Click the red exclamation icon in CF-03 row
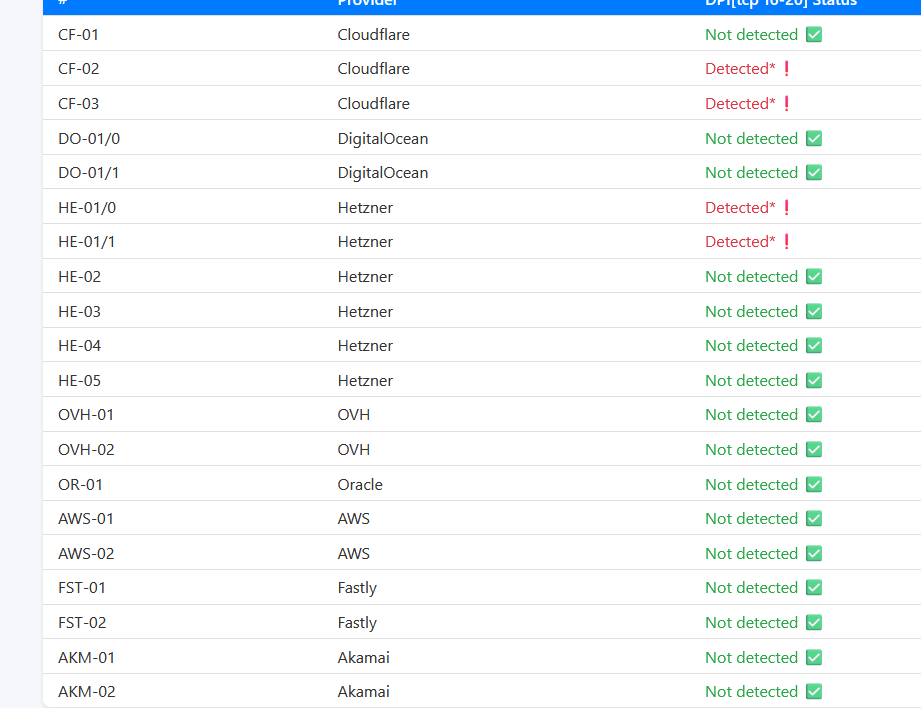 click(x=786, y=103)
